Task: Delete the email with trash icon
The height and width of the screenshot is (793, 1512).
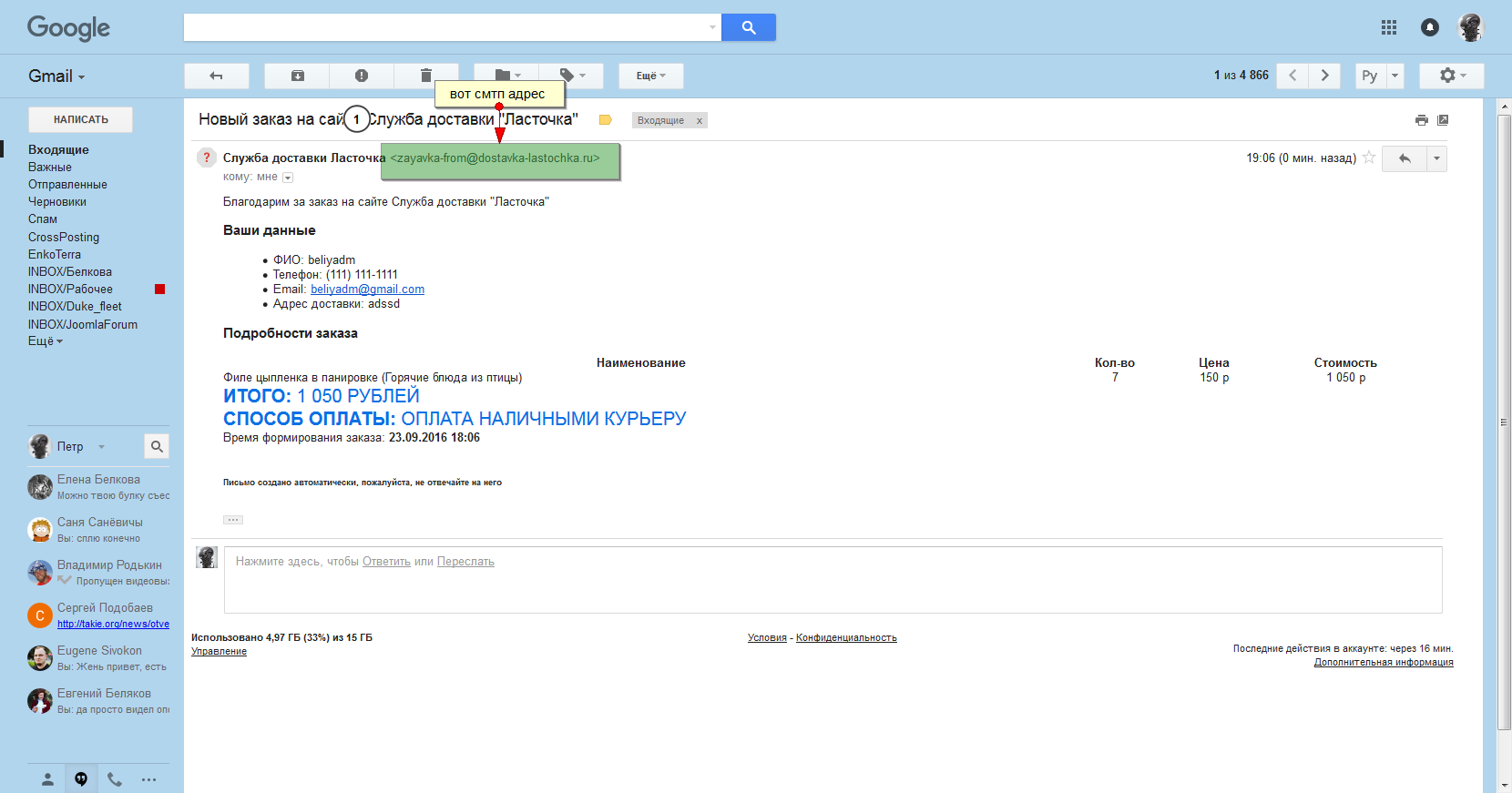Action: click(x=425, y=76)
